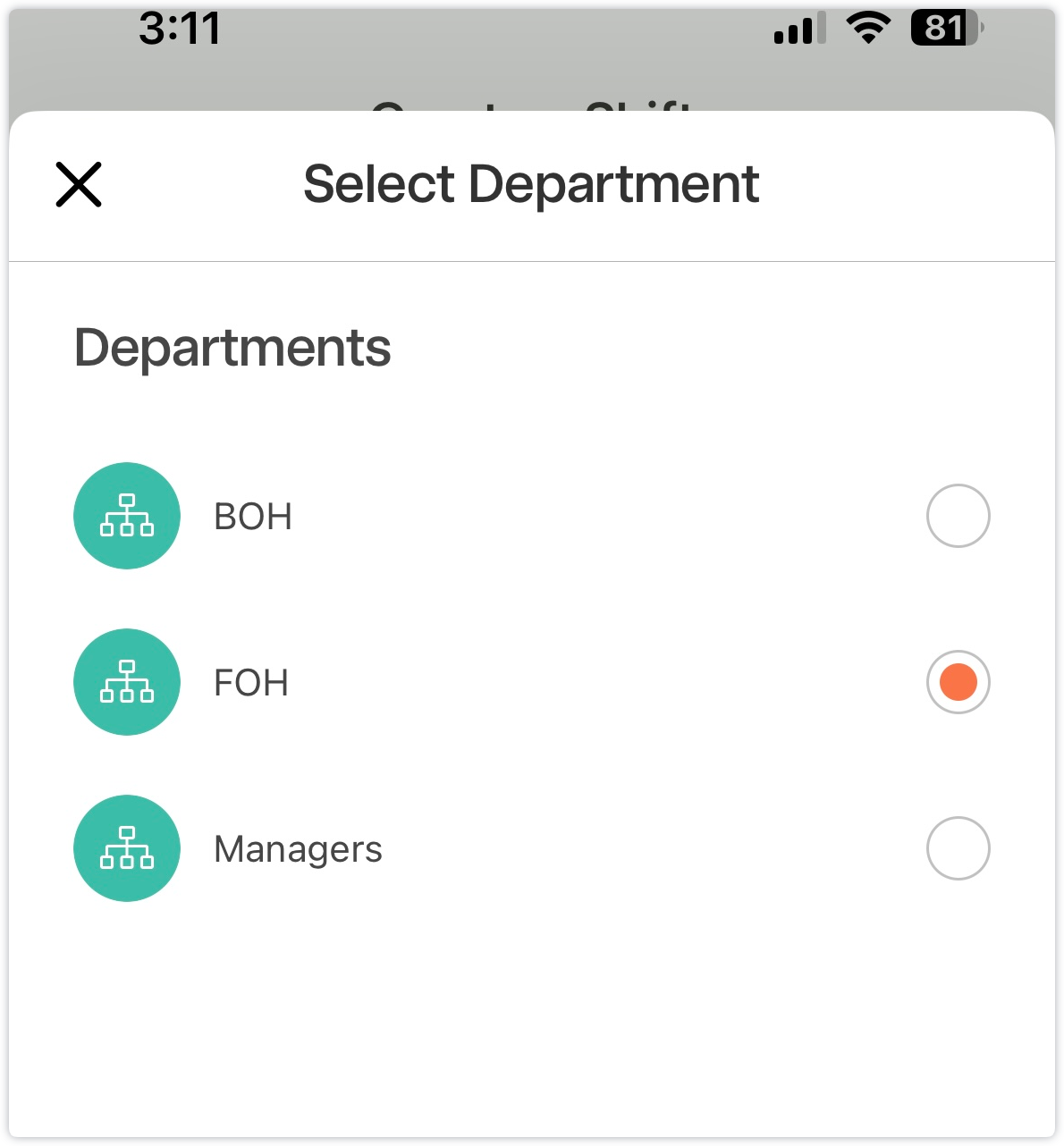
Task: Click the Select Department title
Action: click(531, 184)
